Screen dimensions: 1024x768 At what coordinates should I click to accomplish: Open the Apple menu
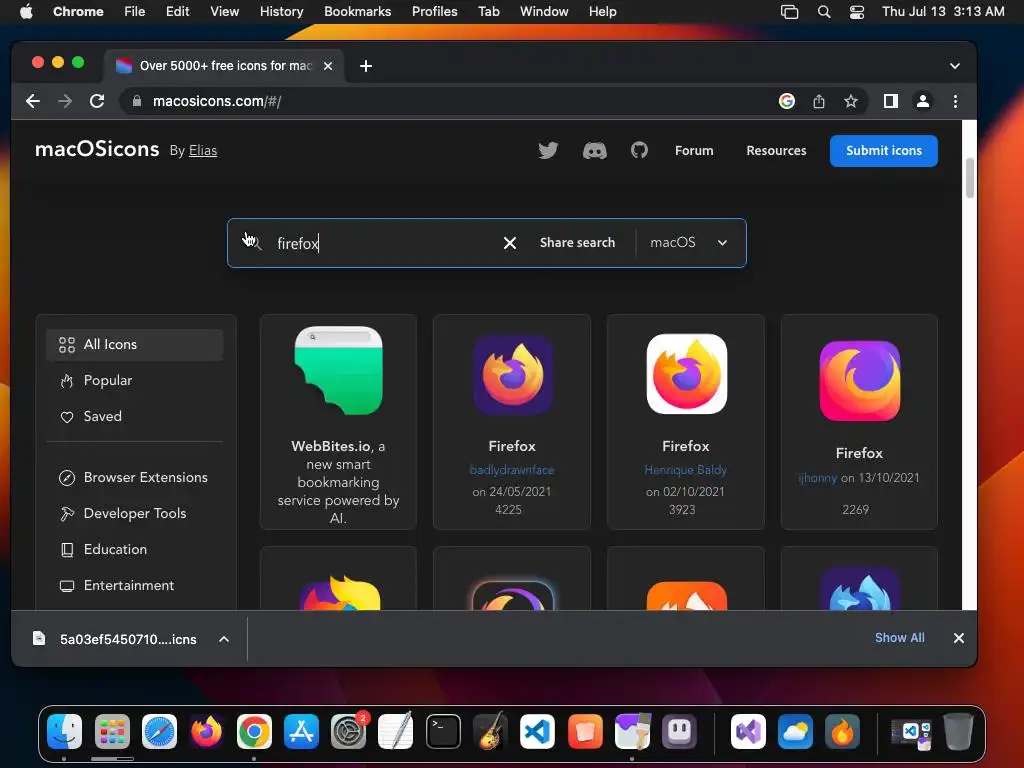26,11
